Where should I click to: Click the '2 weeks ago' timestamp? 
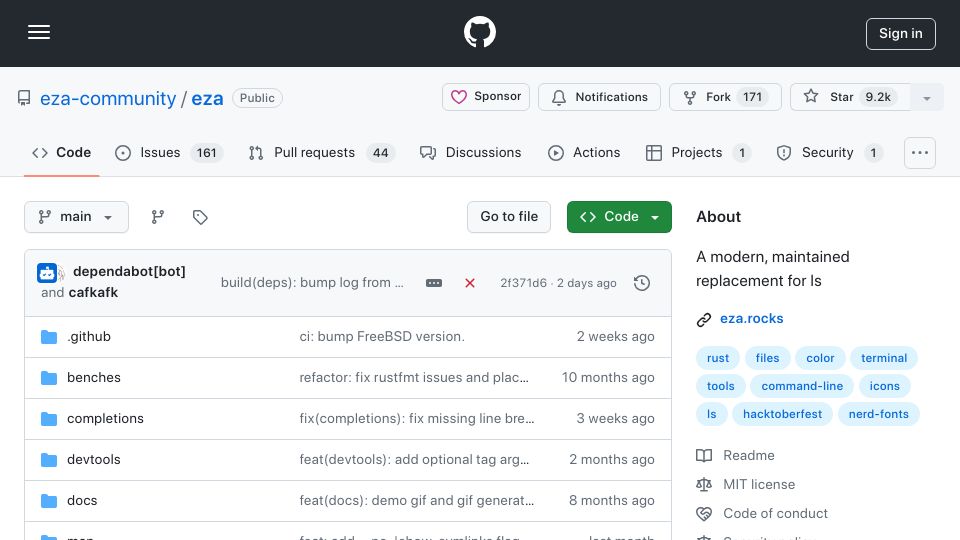tap(615, 336)
